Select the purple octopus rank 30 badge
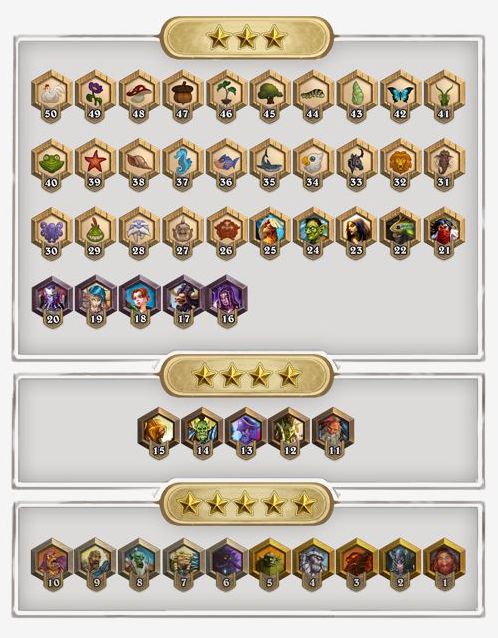The width and height of the screenshot is (498, 638). point(52,233)
